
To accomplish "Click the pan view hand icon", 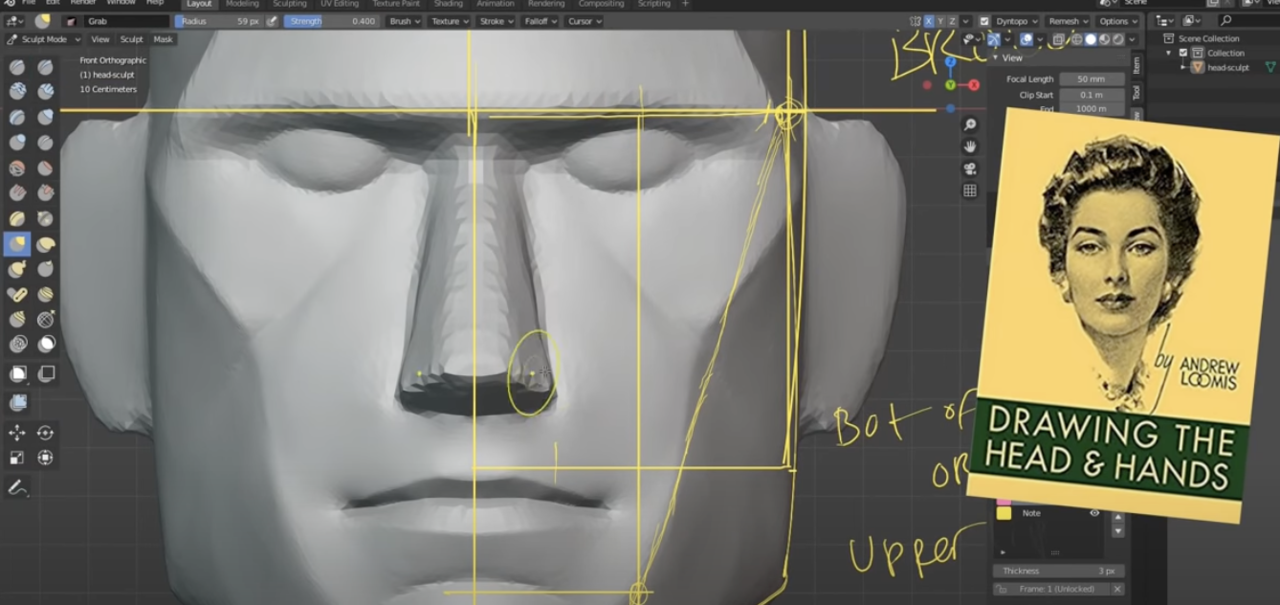I will 969,147.
